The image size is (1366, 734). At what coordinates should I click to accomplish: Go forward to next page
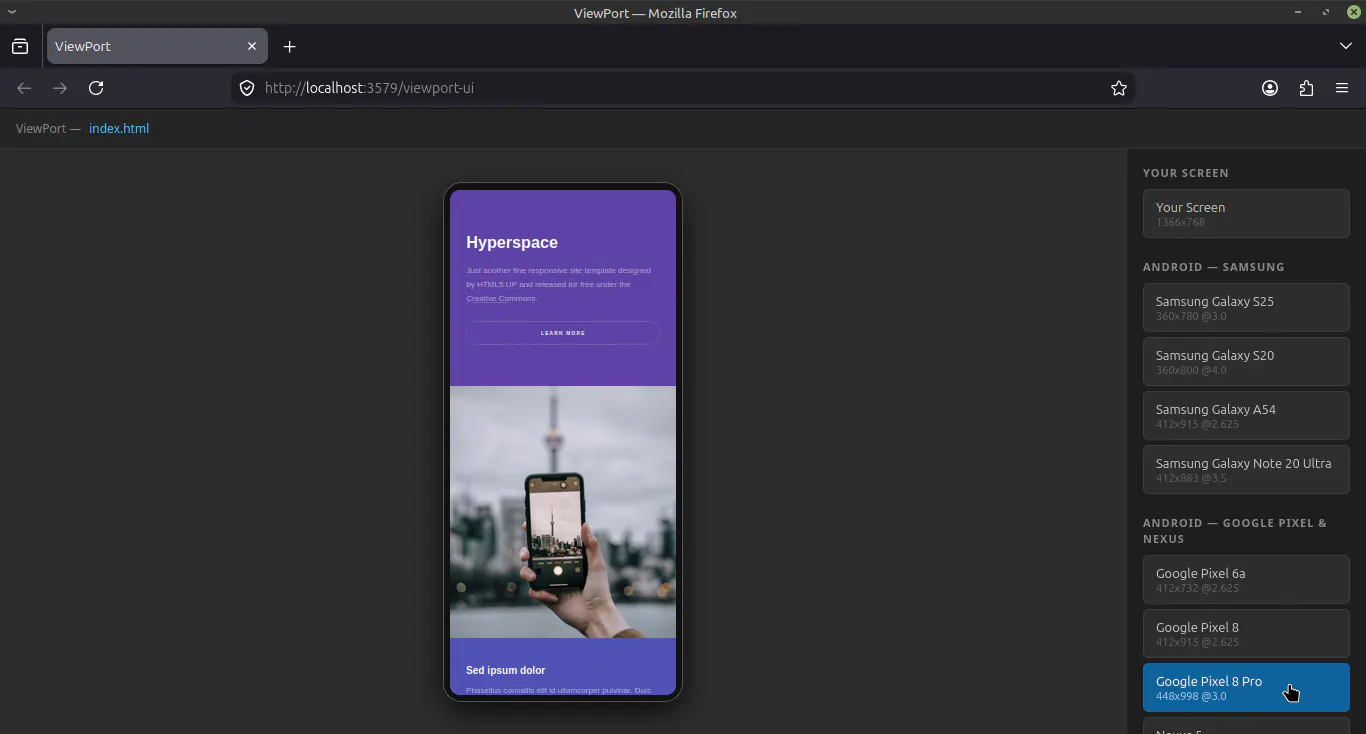[60, 88]
